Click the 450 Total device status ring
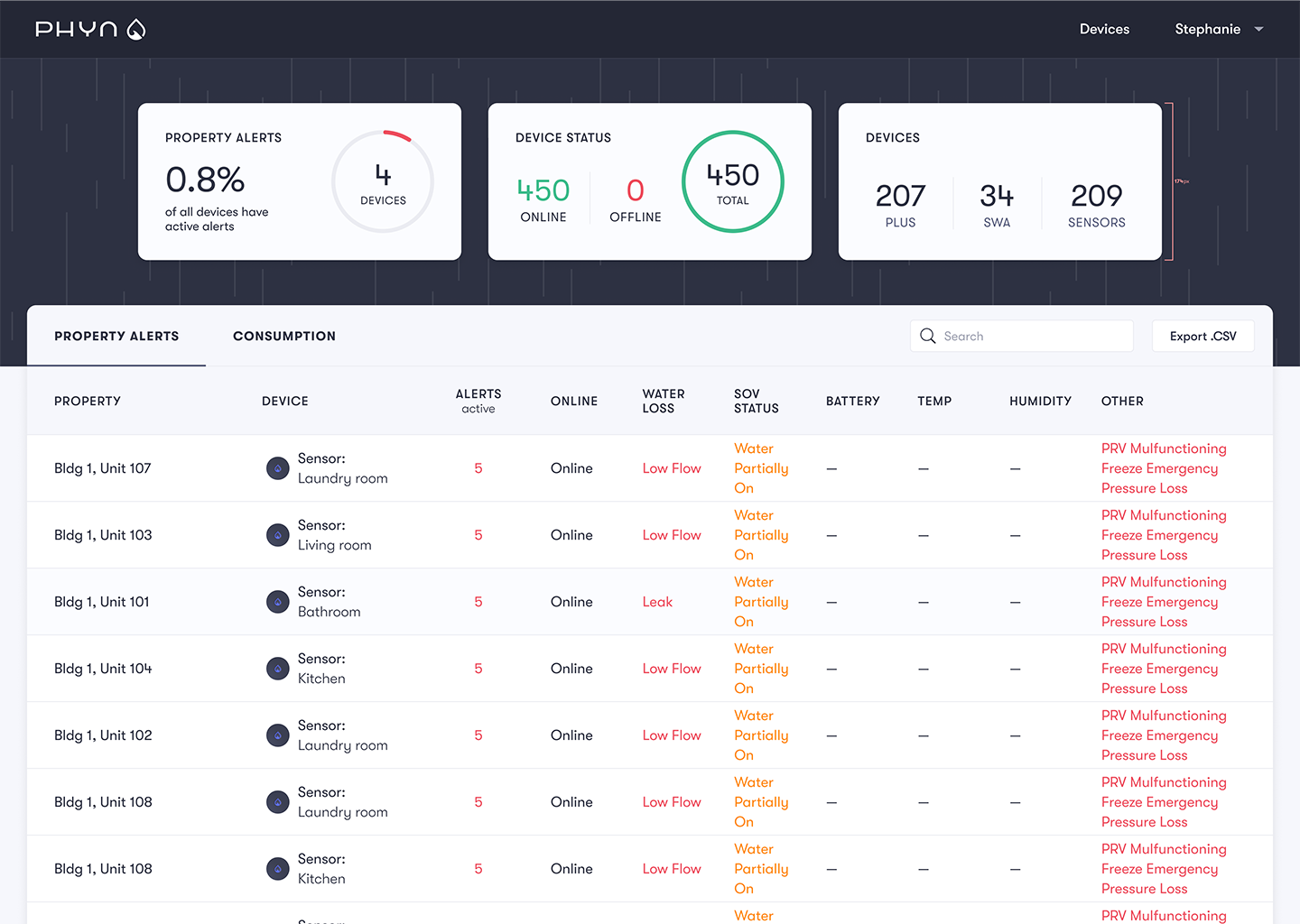 pos(732,181)
